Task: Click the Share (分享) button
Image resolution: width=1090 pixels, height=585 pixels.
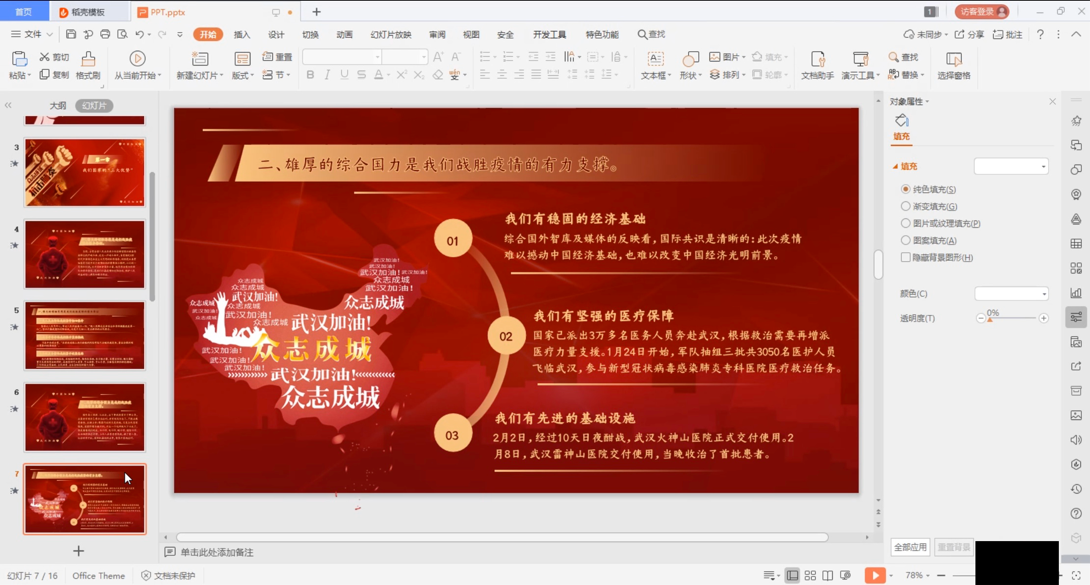Action: (x=969, y=35)
